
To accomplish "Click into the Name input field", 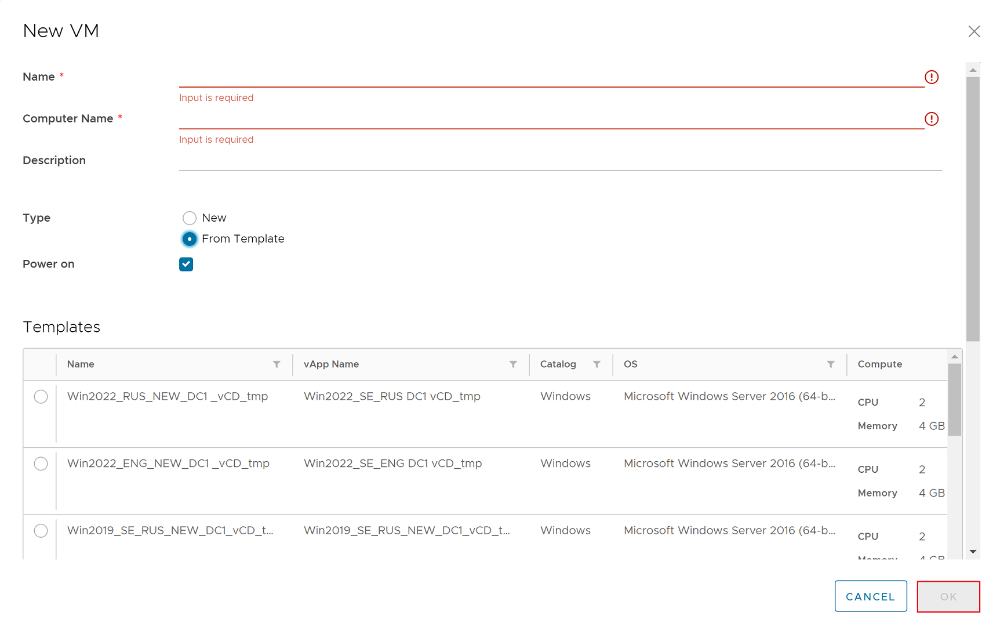I will tap(551, 77).
